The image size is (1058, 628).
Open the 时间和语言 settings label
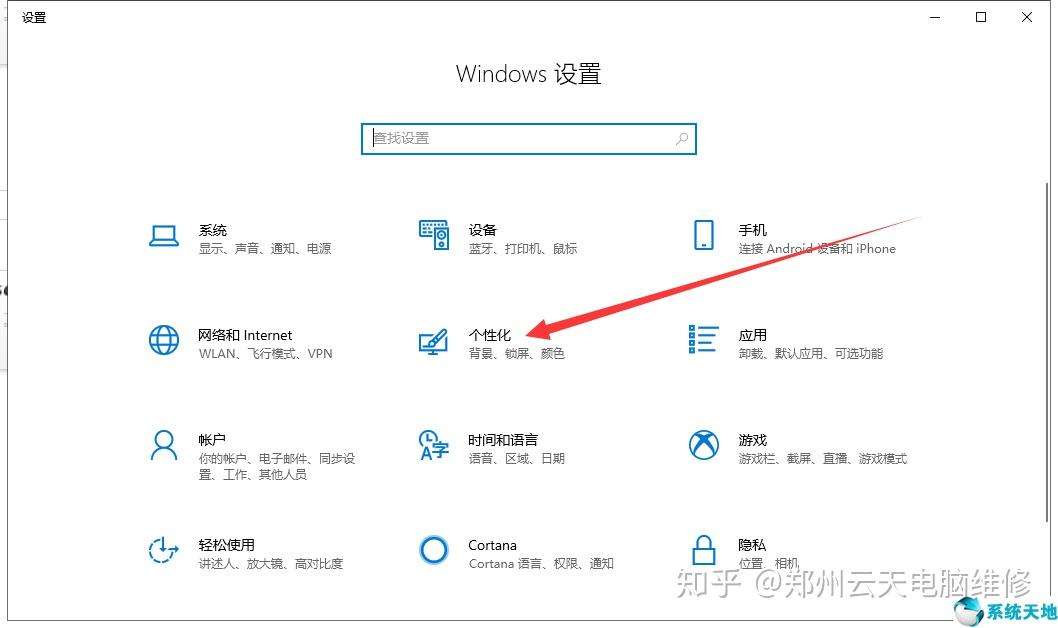[503, 440]
